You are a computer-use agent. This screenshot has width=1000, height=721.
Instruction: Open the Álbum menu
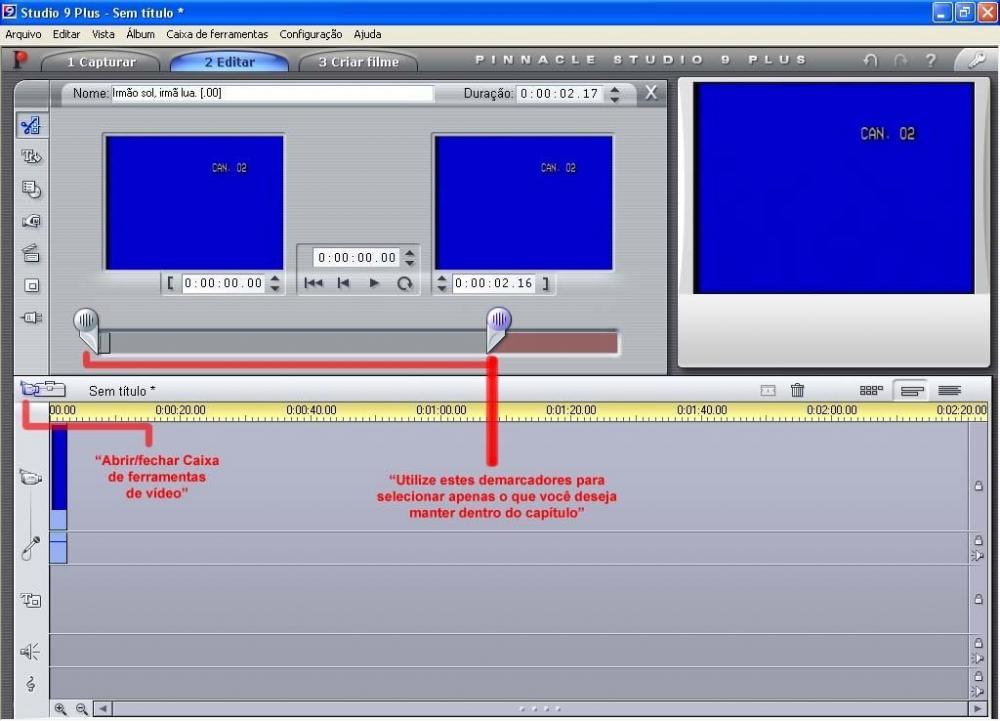coord(140,34)
